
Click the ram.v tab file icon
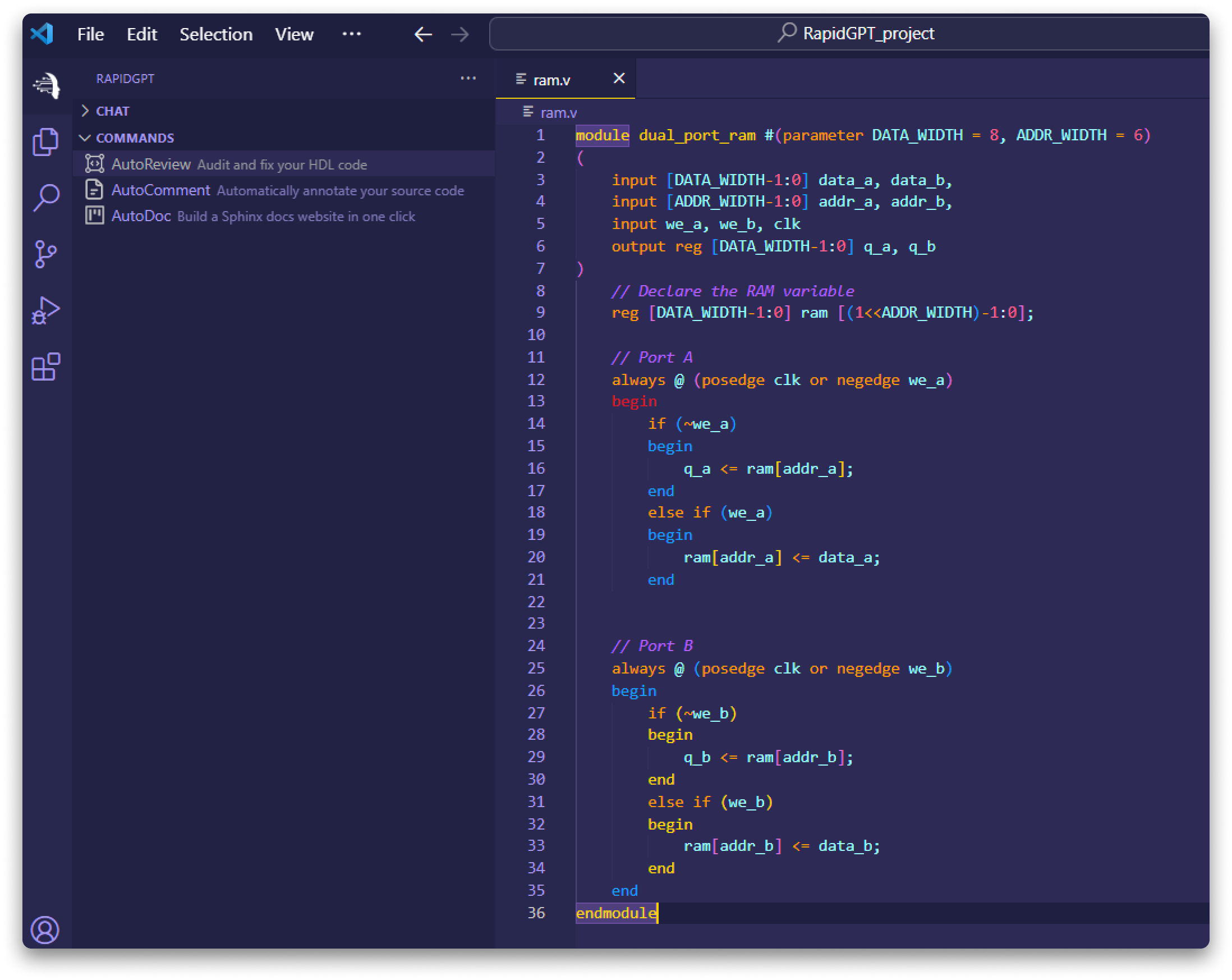coord(521,79)
